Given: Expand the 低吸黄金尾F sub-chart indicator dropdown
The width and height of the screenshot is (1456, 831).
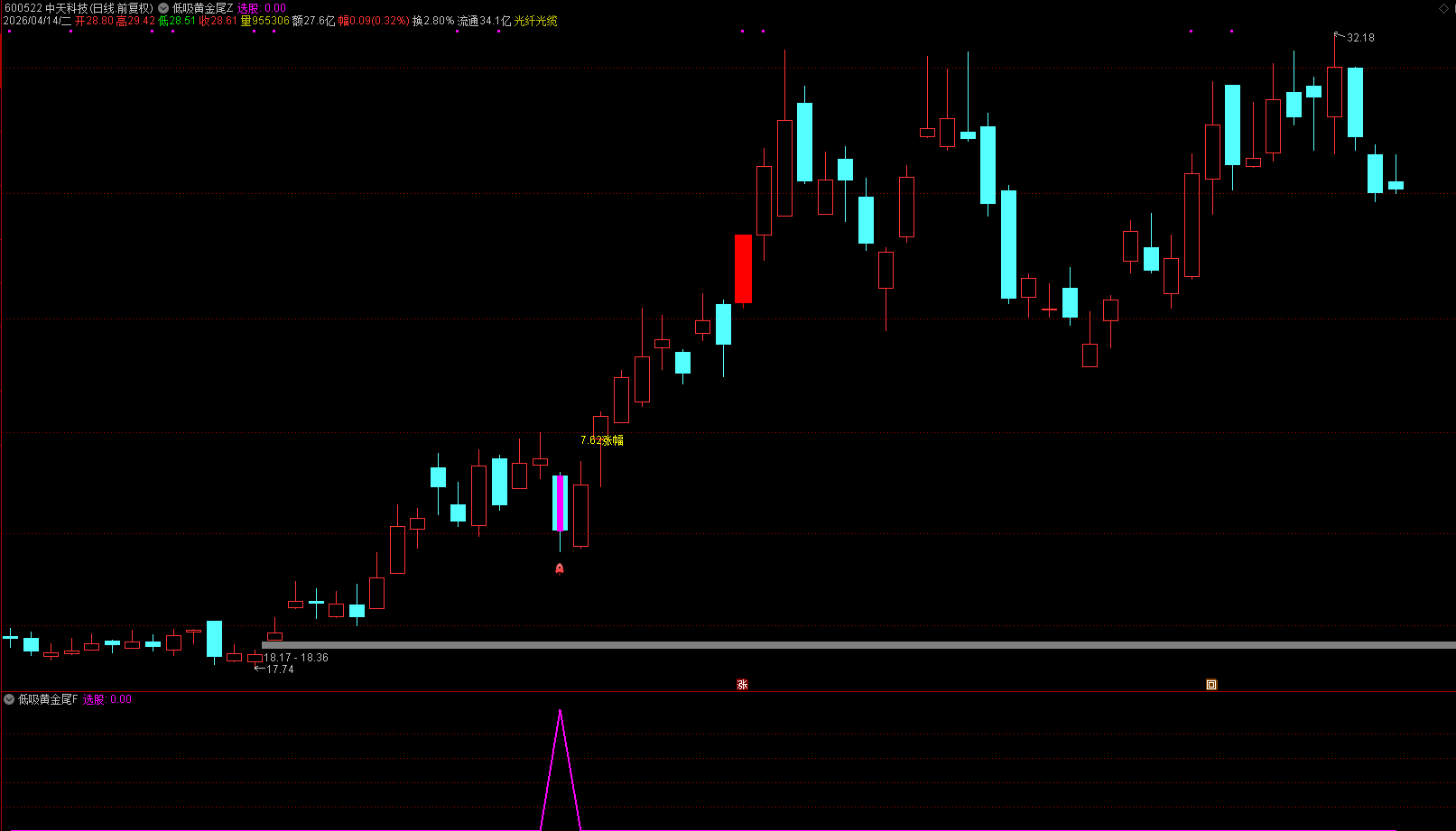Looking at the screenshot, I should click(x=9, y=699).
